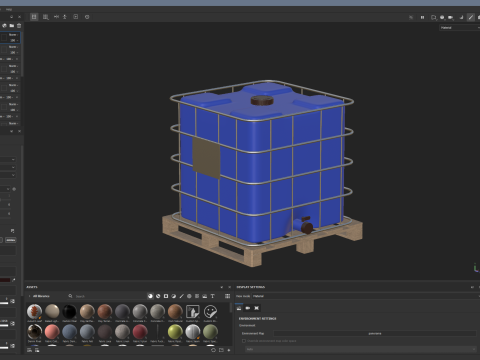This screenshot has height=360, width=480.
Task: Filter assets by the alphas circle icon
Action: coord(189,296)
